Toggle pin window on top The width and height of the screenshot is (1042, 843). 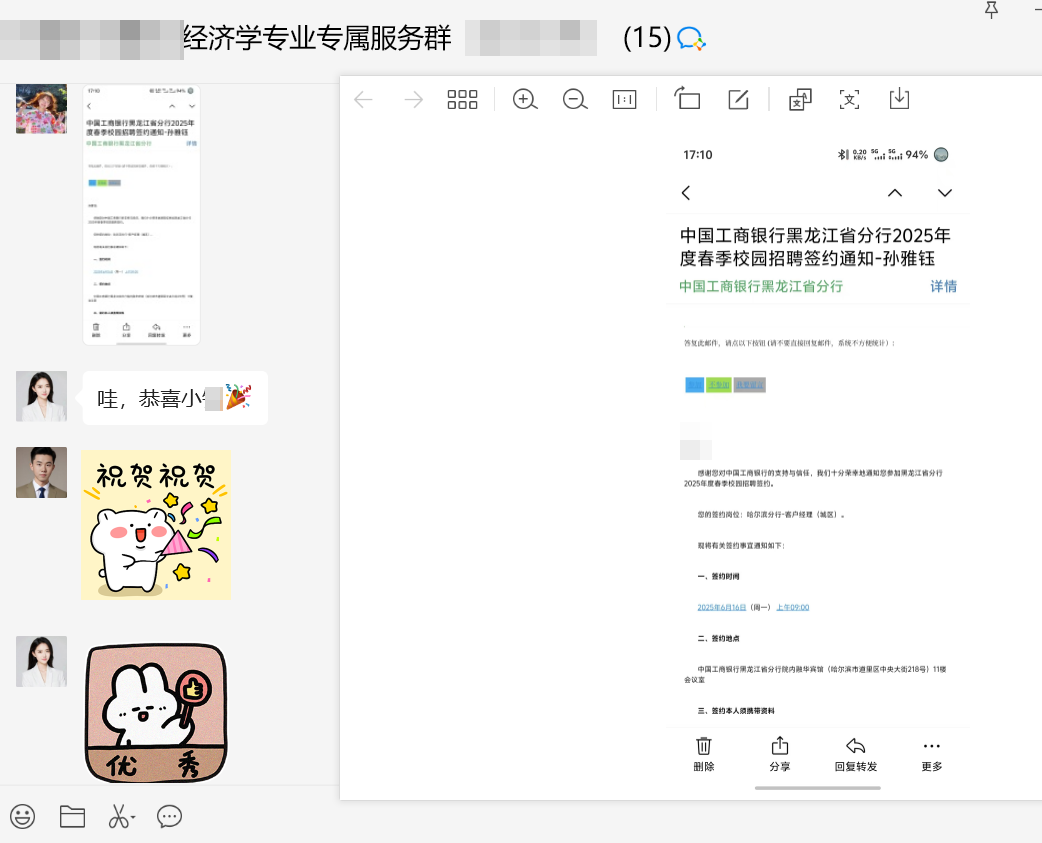click(x=992, y=10)
